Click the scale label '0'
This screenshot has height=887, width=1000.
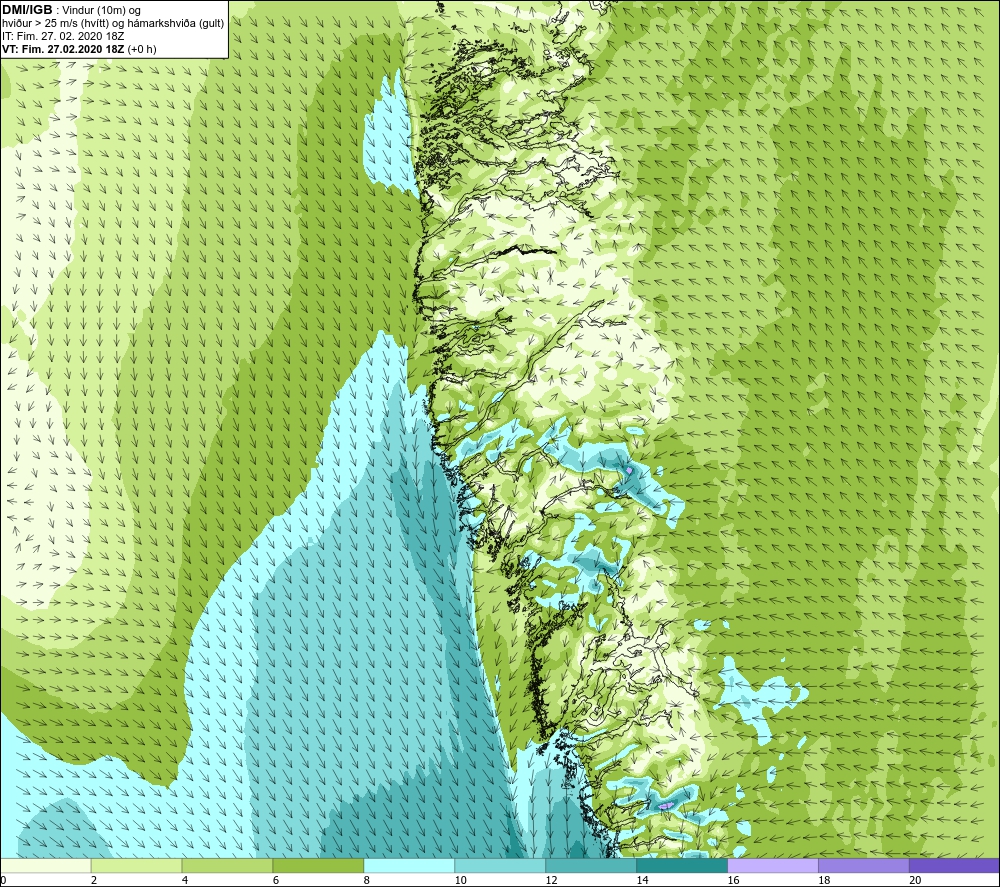(x=3, y=880)
